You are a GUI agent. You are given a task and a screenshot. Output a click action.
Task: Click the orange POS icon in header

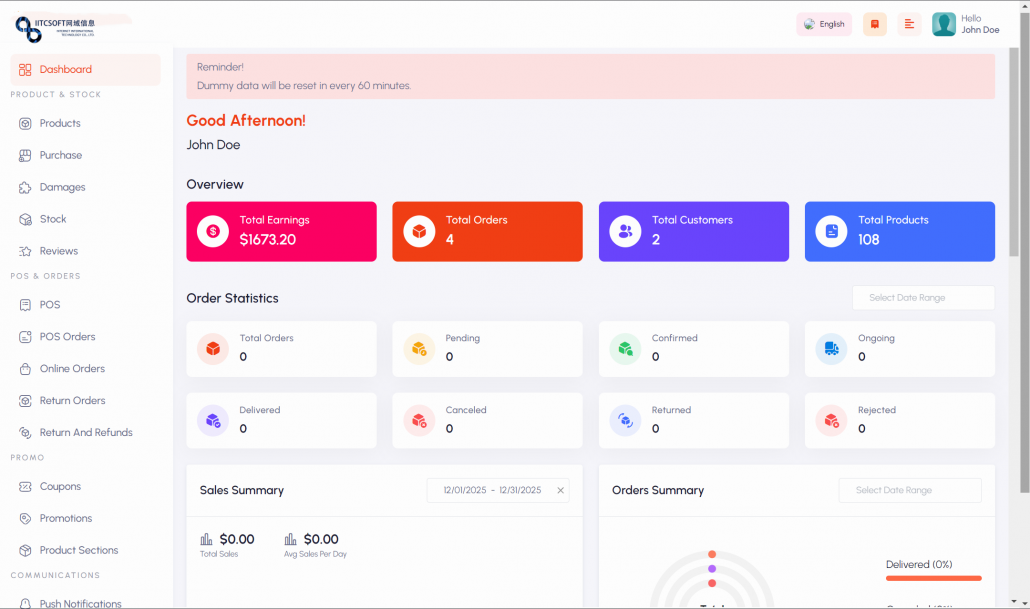[875, 24]
